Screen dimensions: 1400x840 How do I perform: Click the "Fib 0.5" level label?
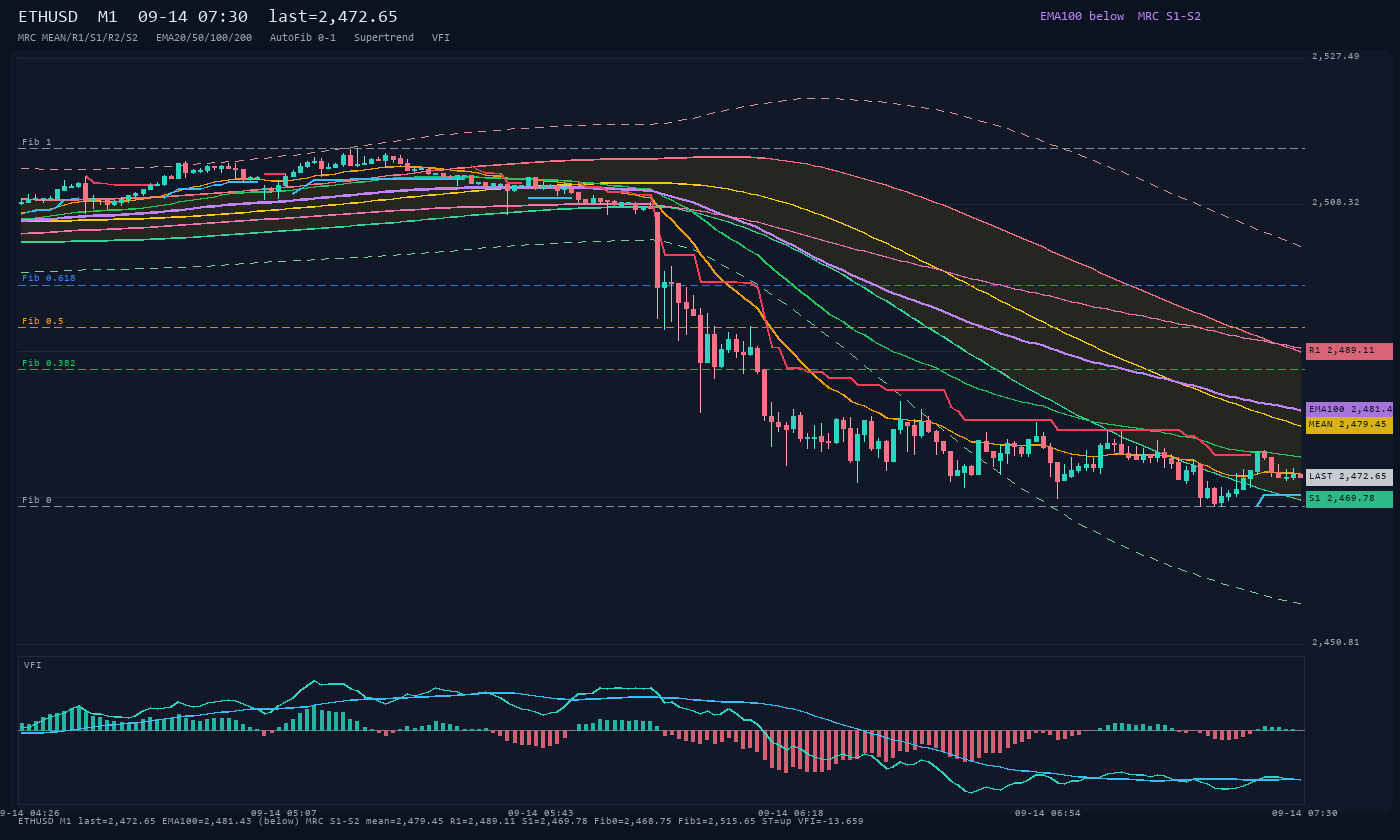[x=43, y=321]
